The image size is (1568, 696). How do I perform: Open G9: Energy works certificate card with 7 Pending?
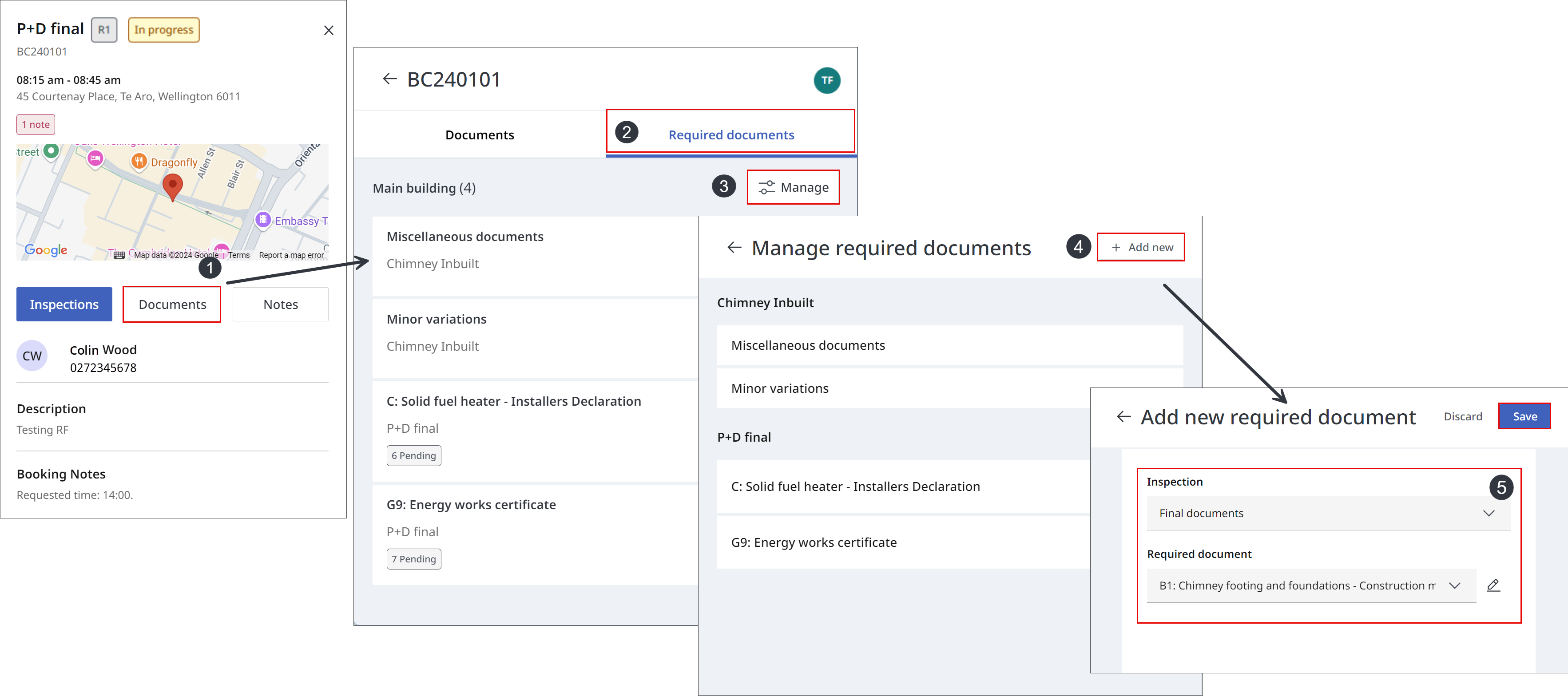click(x=535, y=535)
